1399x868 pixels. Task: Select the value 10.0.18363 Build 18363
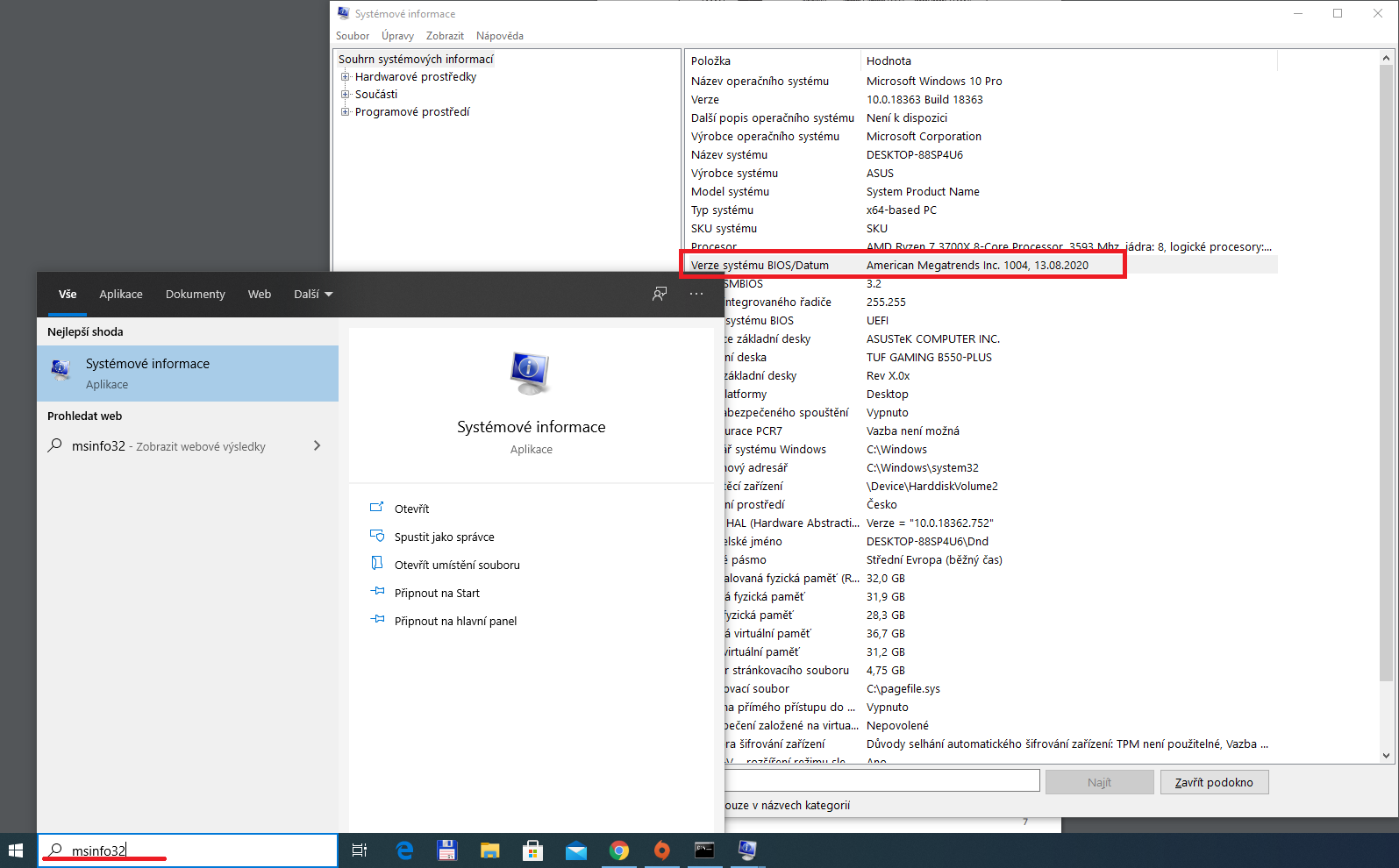click(x=924, y=99)
